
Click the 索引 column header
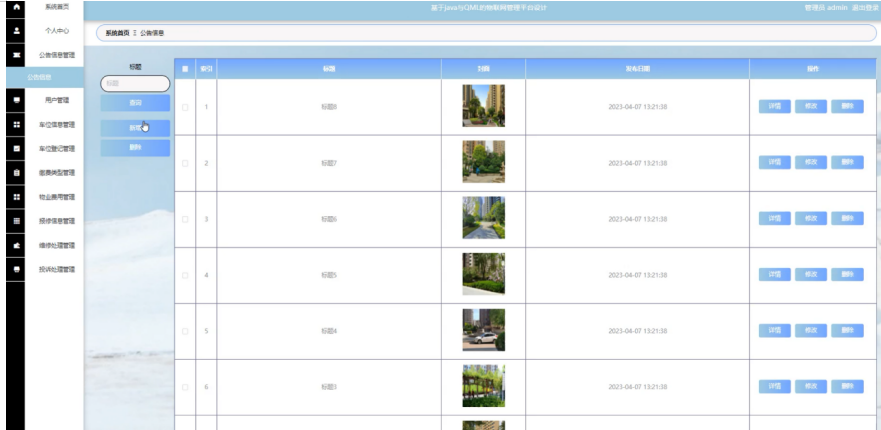(206, 69)
